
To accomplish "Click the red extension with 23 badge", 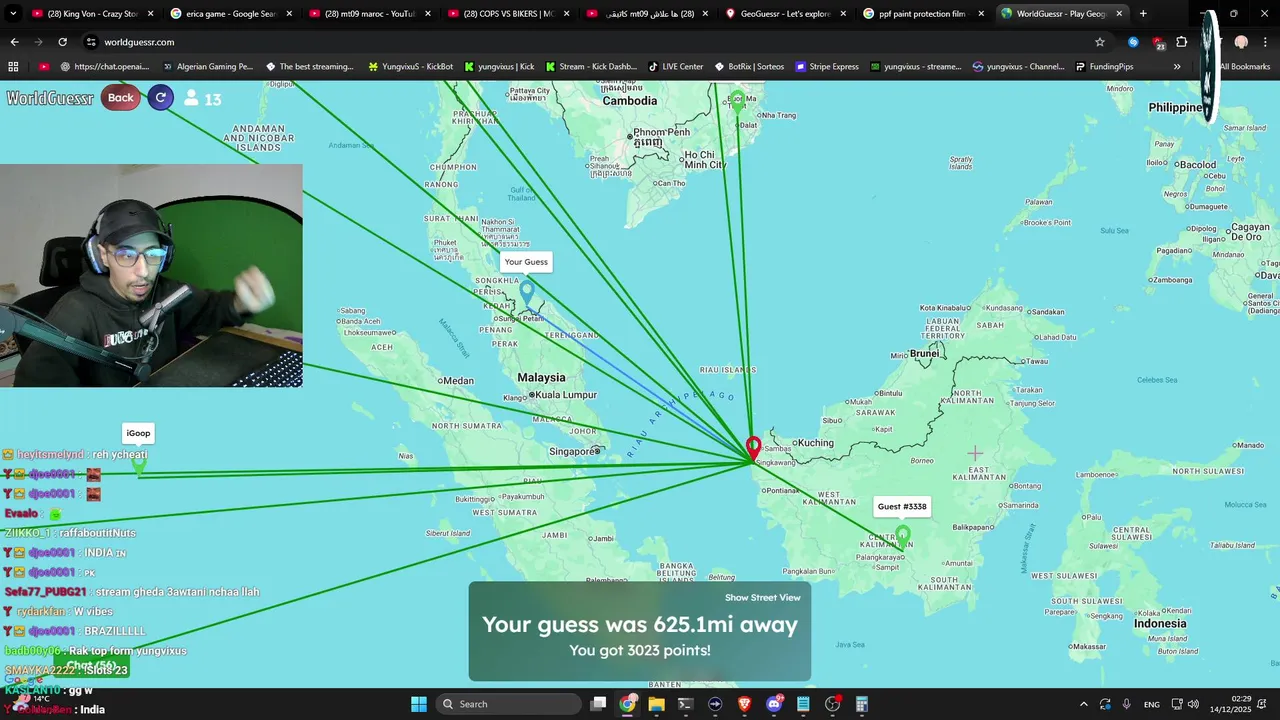I will click(x=1158, y=43).
